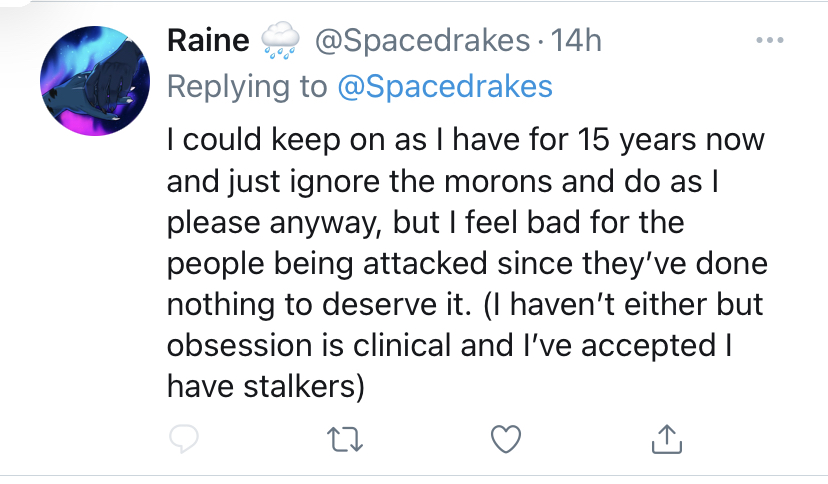Click the rain cloud emoji beside Raine
The image size is (828, 484).
280,40
